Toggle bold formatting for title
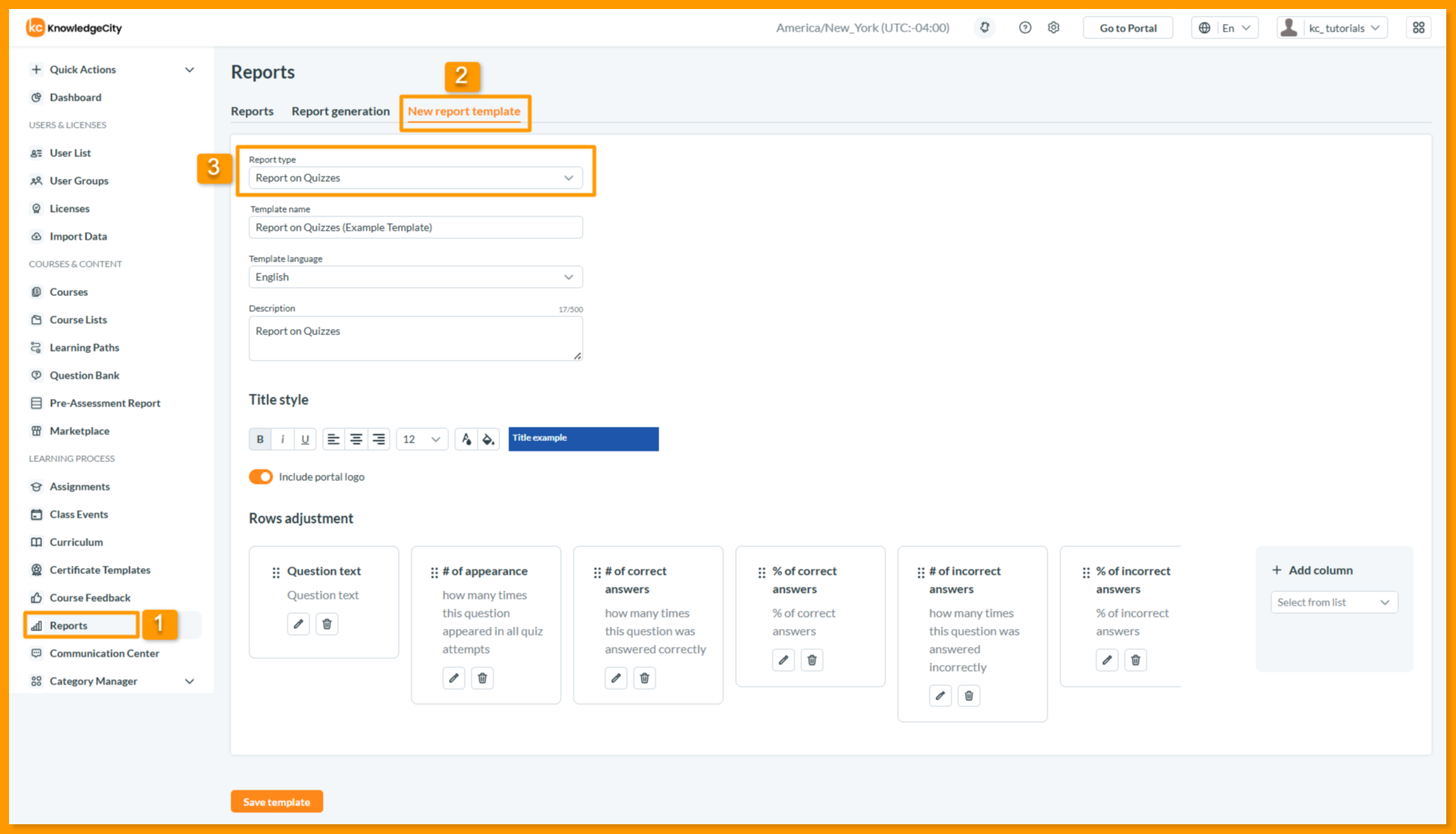Viewport: 1456px width, 834px height. 260,440
